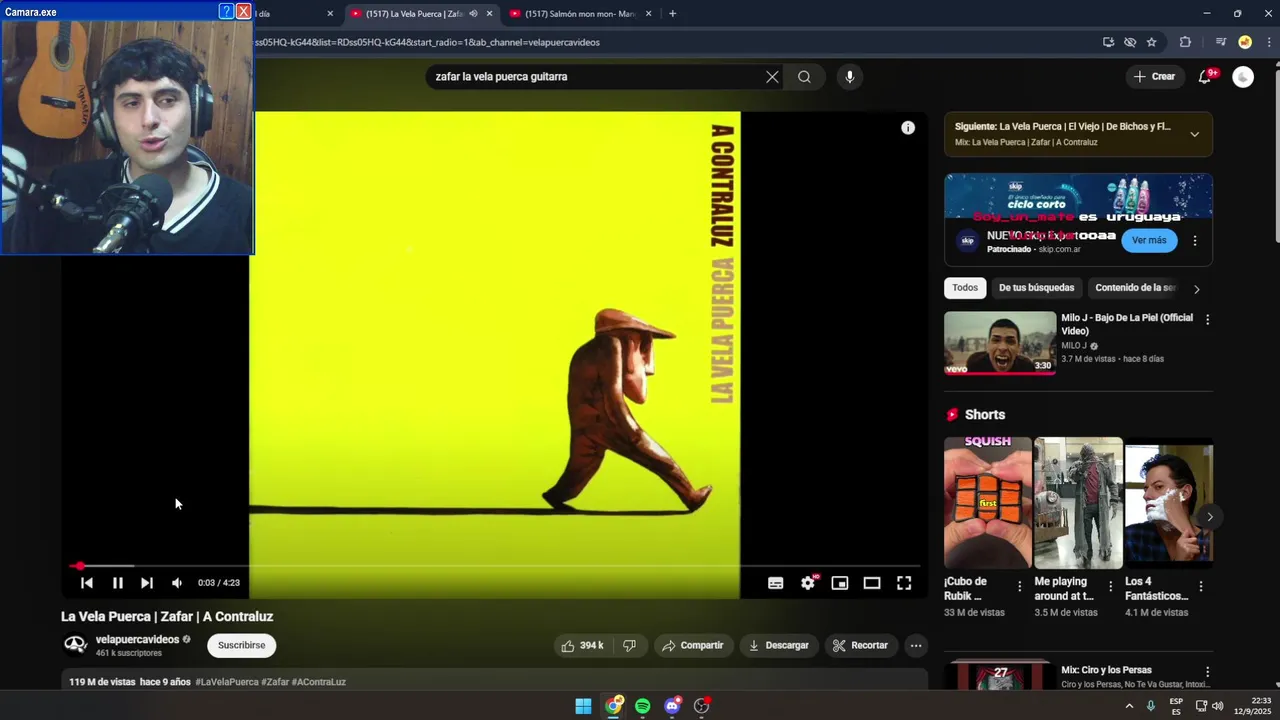Click the Descargar button
Screen dimensions: 1280x720
(779, 646)
